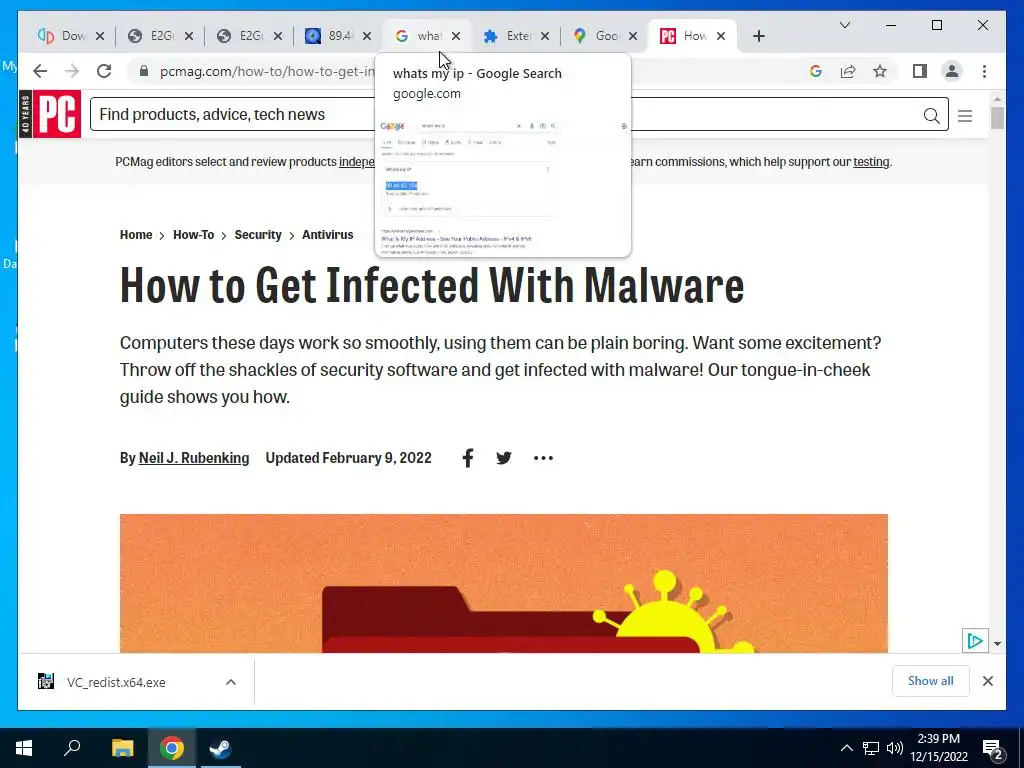Image resolution: width=1024 pixels, height=768 pixels.
Task: Click the Home breadcrumb link
Action: coord(136,234)
